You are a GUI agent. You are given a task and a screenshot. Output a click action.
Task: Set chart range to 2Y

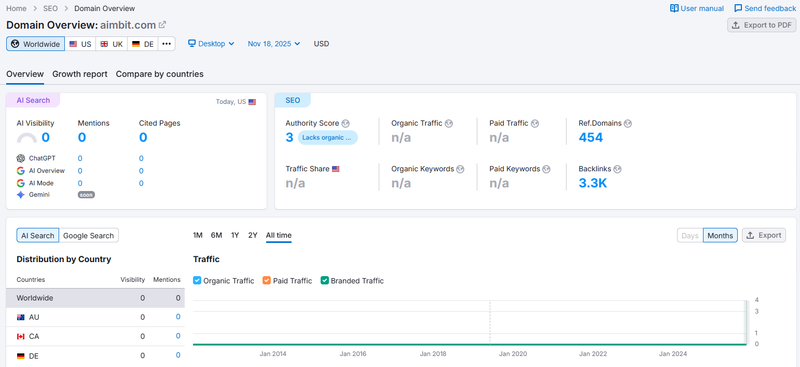pyautogui.click(x=253, y=235)
